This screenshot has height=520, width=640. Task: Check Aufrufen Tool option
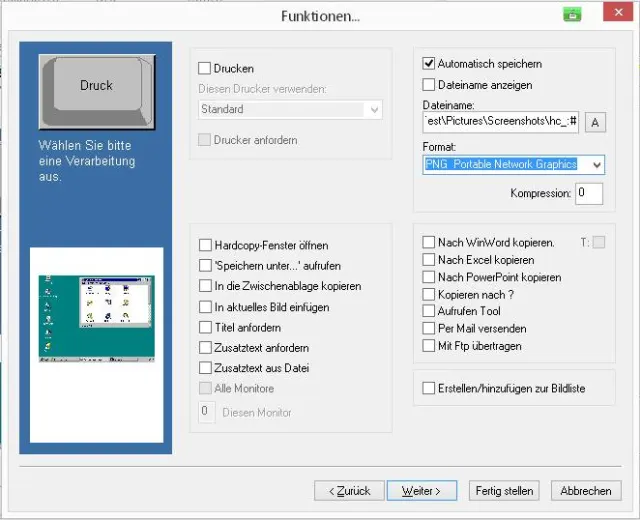429,311
